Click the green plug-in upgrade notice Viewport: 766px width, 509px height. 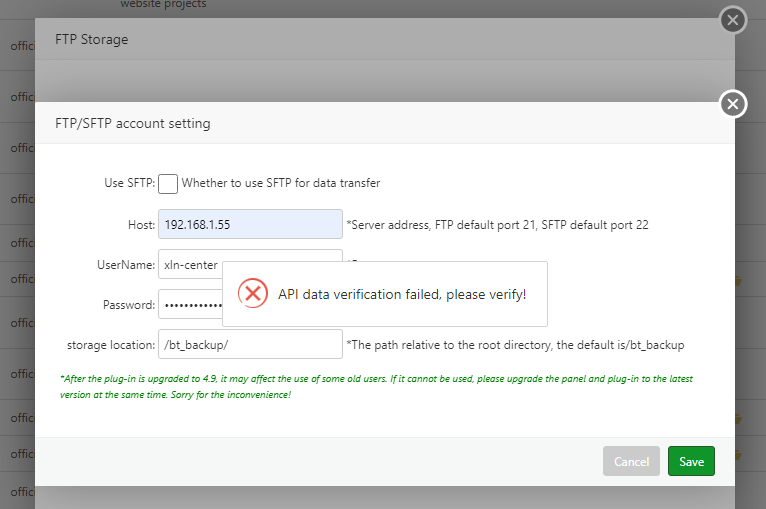pyautogui.click(x=376, y=387)
